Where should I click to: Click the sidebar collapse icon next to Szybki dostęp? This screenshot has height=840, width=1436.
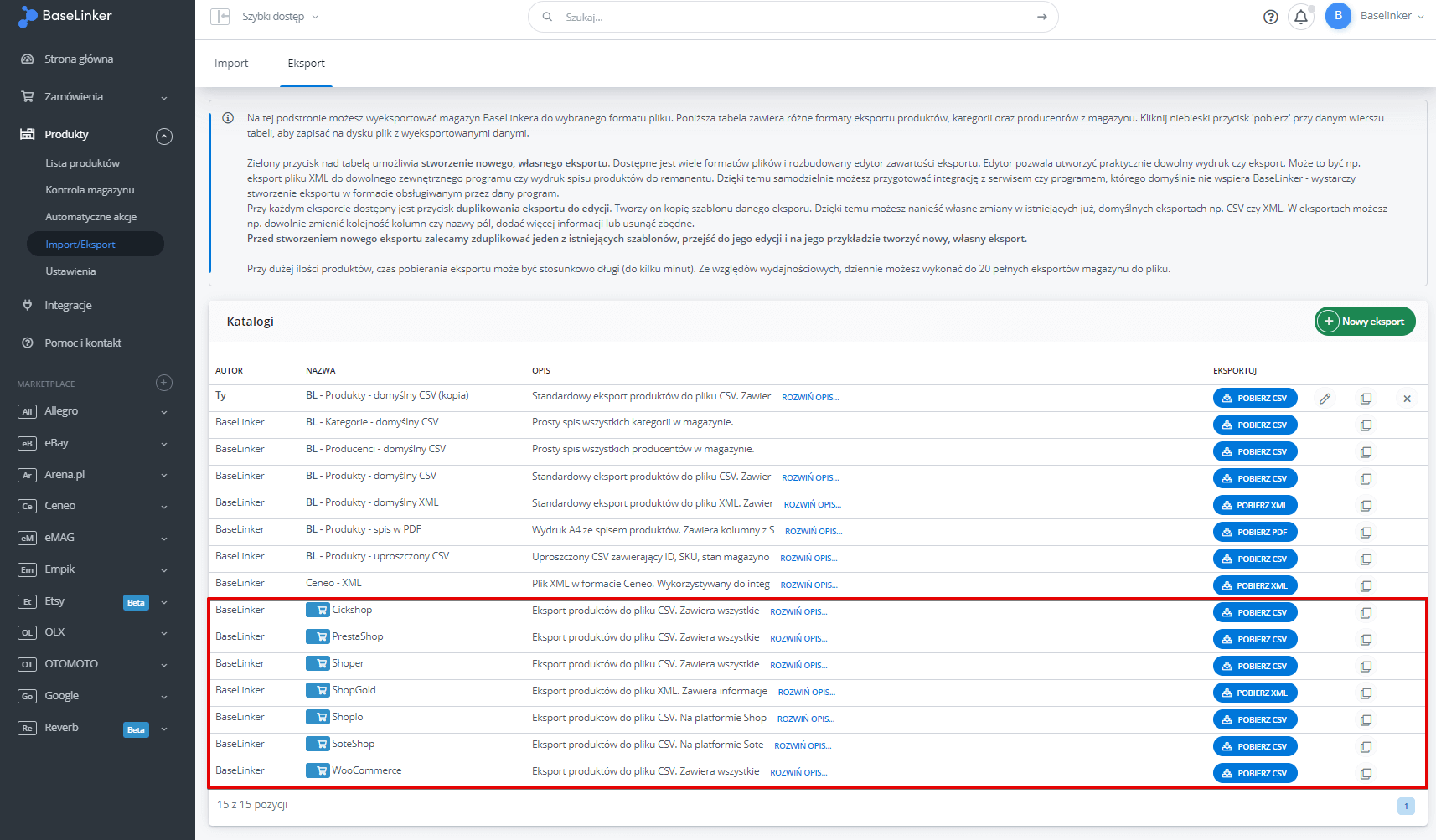tap(220, 17)
